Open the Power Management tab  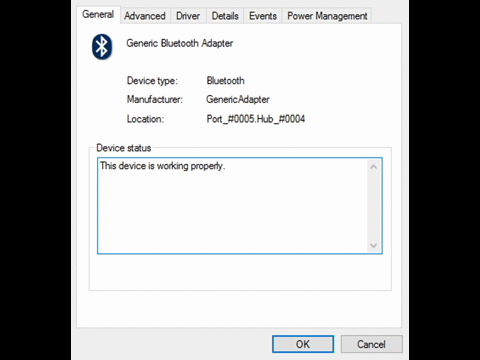pos(327,16)
